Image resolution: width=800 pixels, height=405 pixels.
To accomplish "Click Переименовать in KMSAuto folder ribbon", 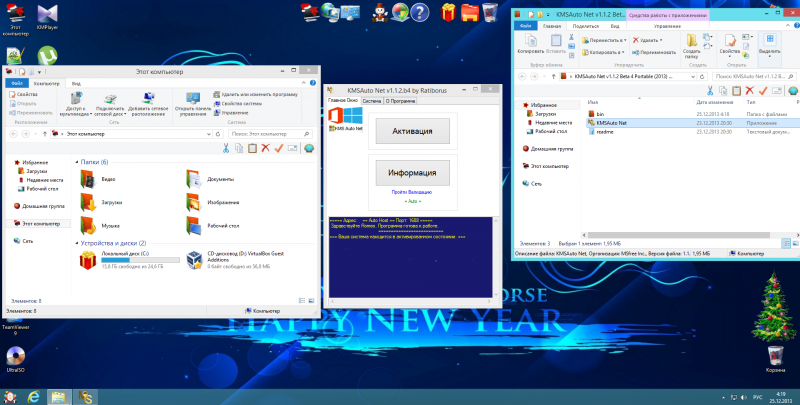I will (654, 53).
